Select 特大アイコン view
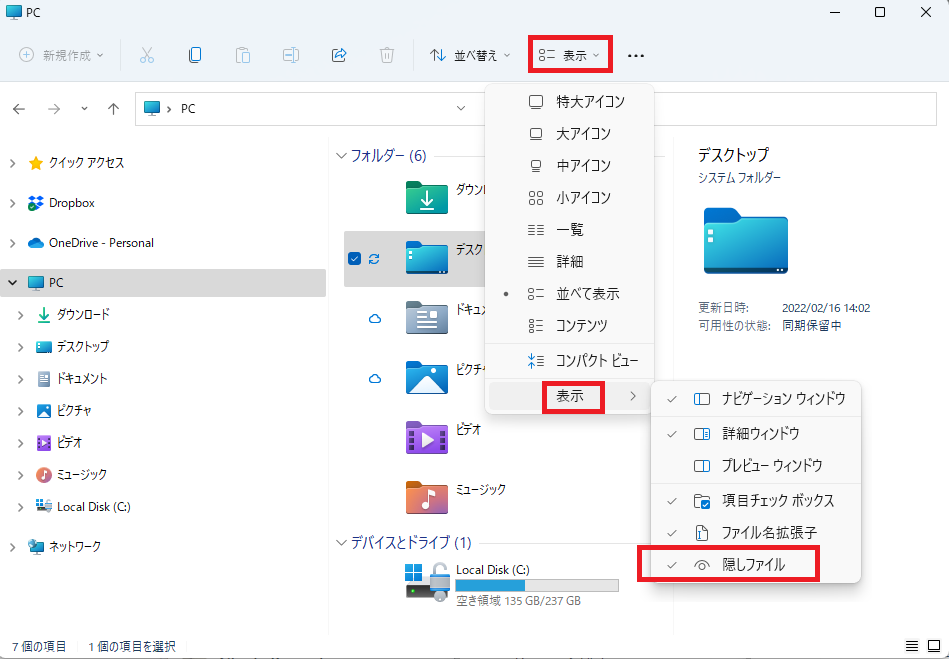Image resolution: width=949 pixels, height=659 pixels. coord(570,102)
